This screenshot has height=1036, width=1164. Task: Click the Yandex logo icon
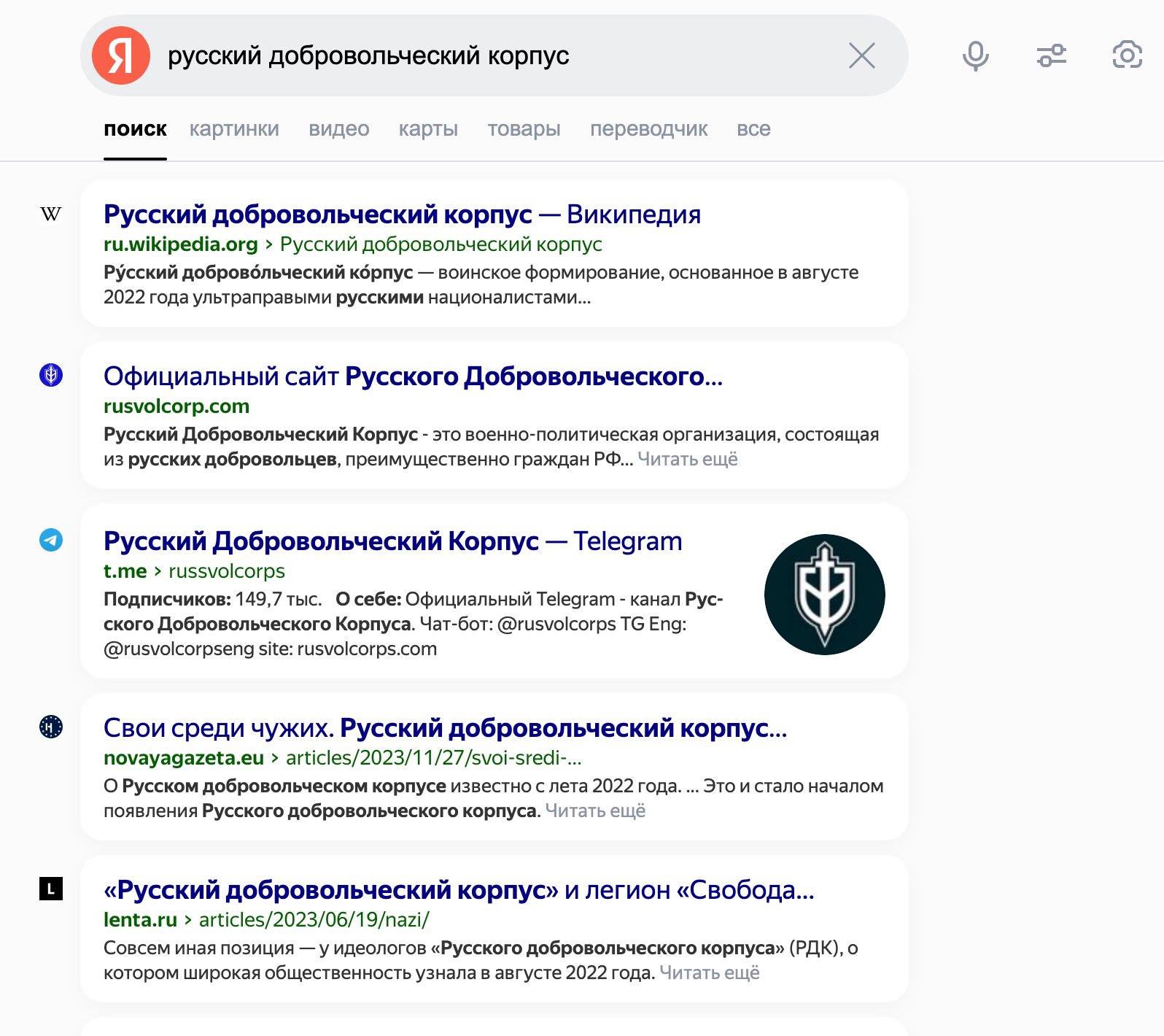[121, 55]
